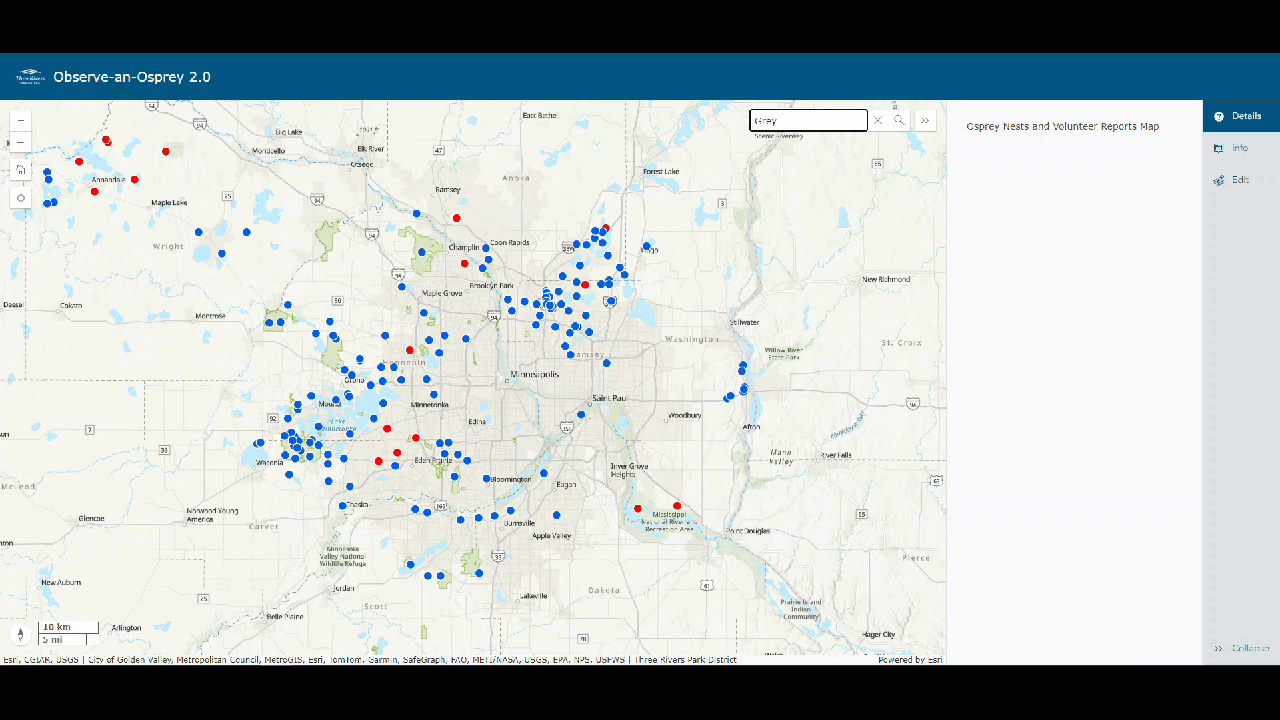
Task: Collapse the side panel
Action: [x=1241, y=648]
